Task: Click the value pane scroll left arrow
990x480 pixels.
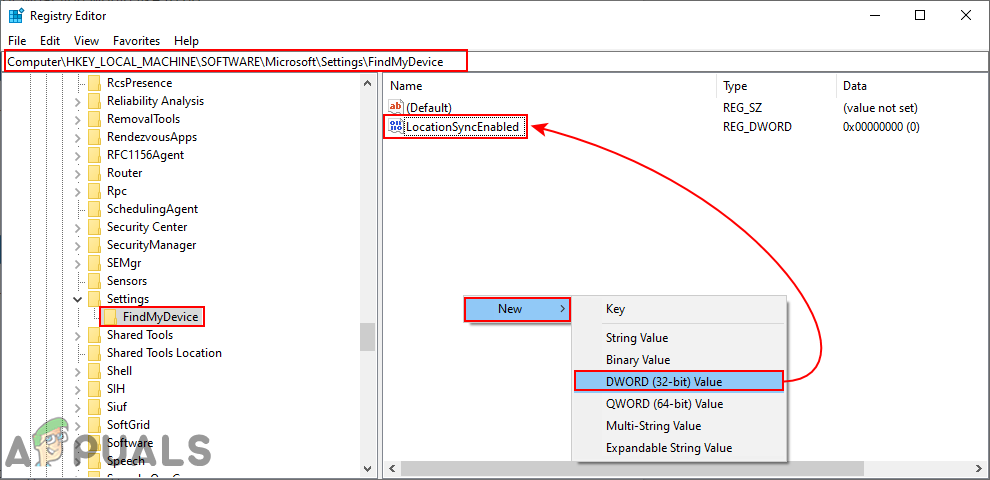Action: point(391,469)
